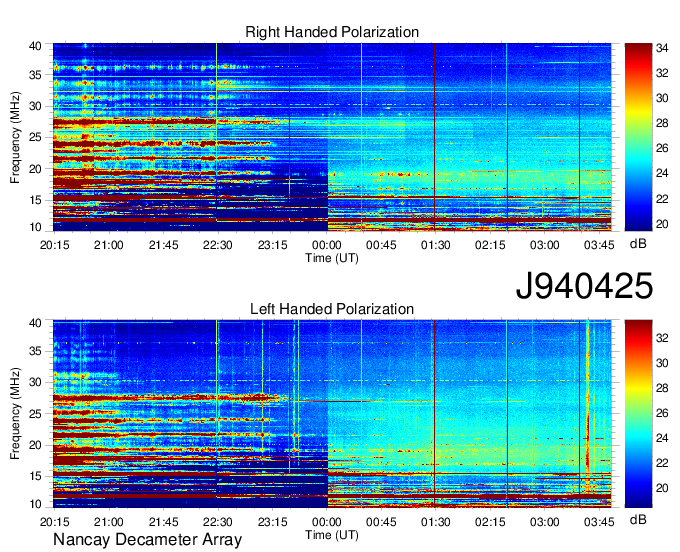
Task: Click 03:00 tick under Left Handed plot
Action: click(544, 522)
